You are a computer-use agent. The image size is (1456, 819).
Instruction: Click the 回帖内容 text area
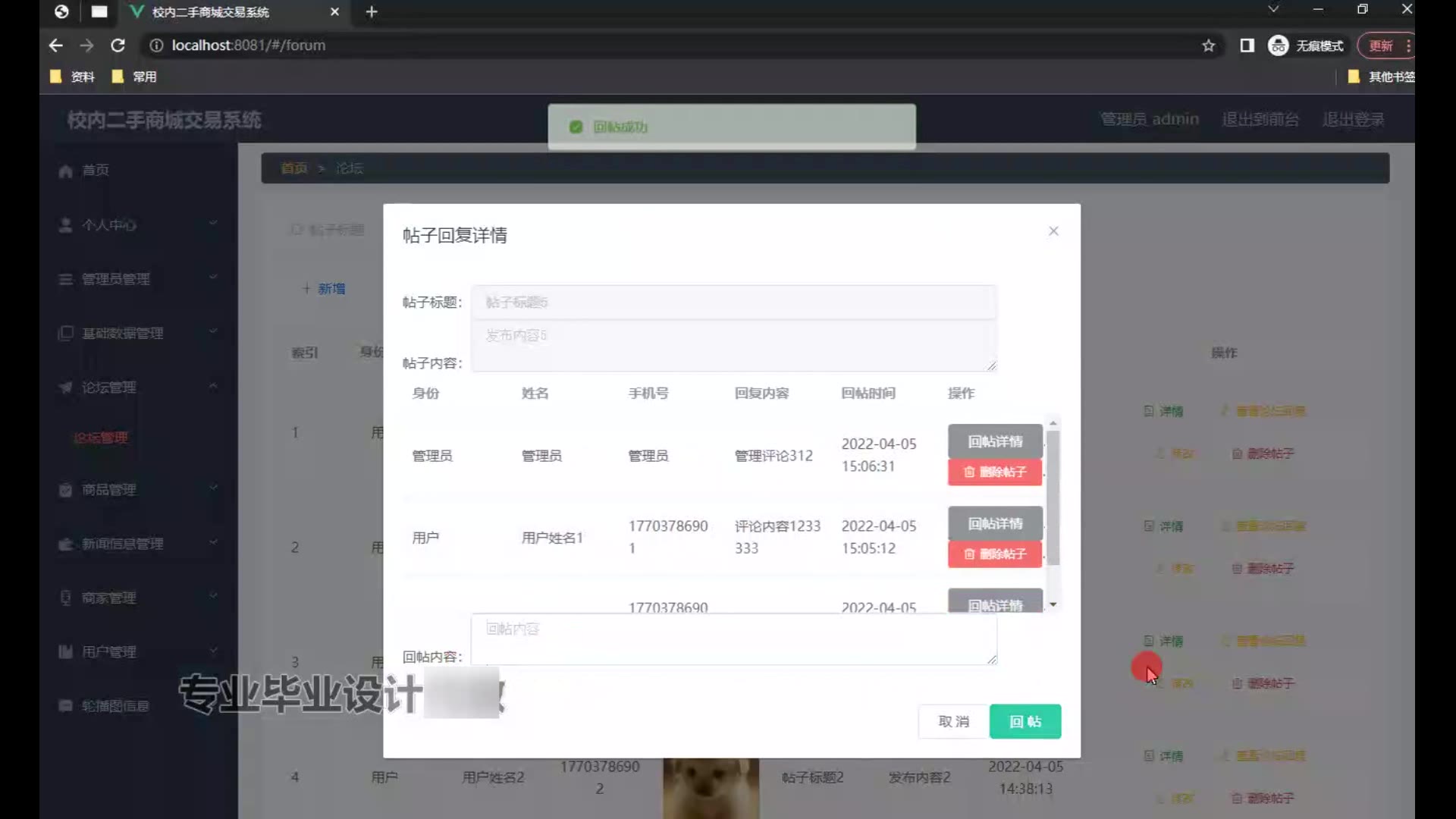[x=733, y=639]
